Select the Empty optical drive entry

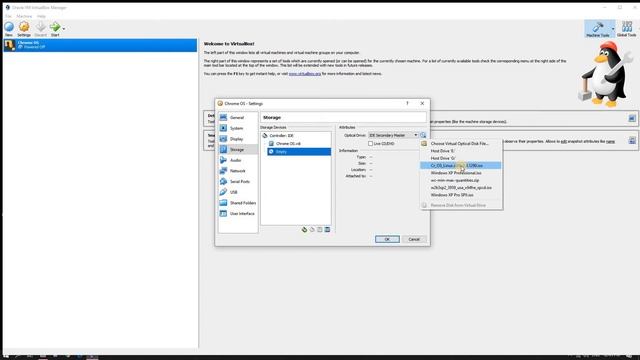coord(299,151)
